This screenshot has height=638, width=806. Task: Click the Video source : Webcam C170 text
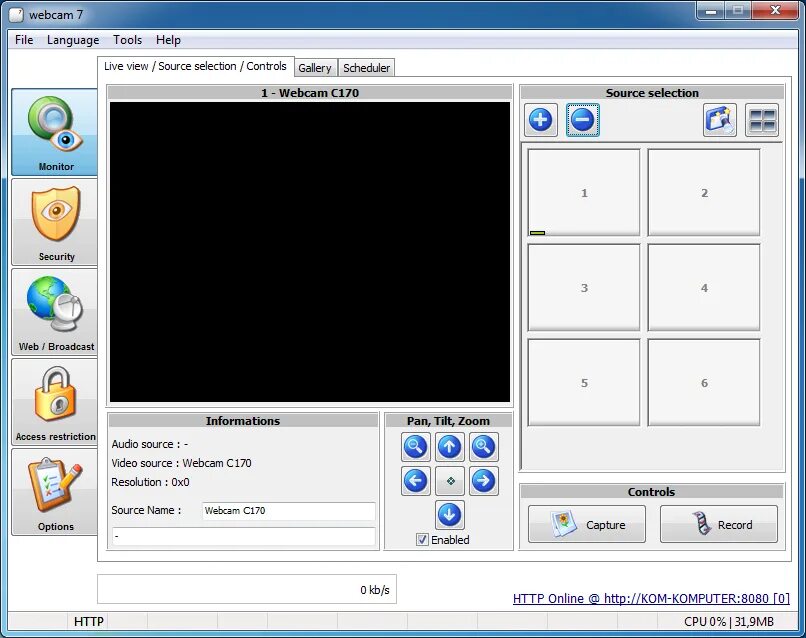click(181, 463)
